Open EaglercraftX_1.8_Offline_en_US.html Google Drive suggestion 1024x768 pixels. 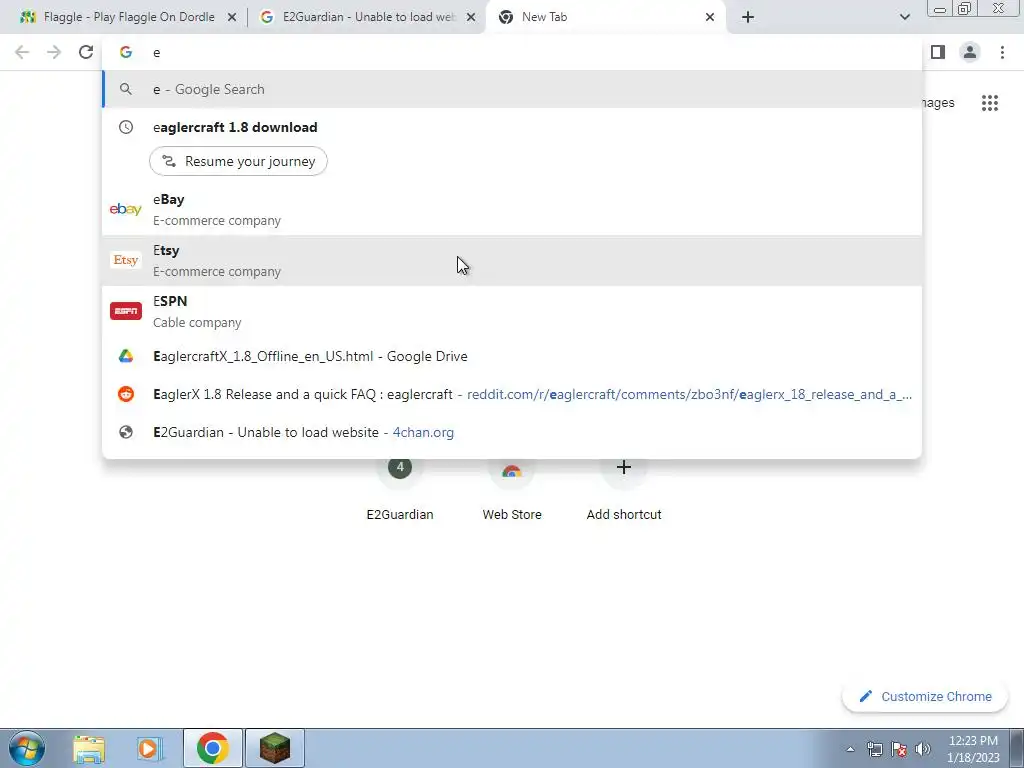[x=512, y=357]
